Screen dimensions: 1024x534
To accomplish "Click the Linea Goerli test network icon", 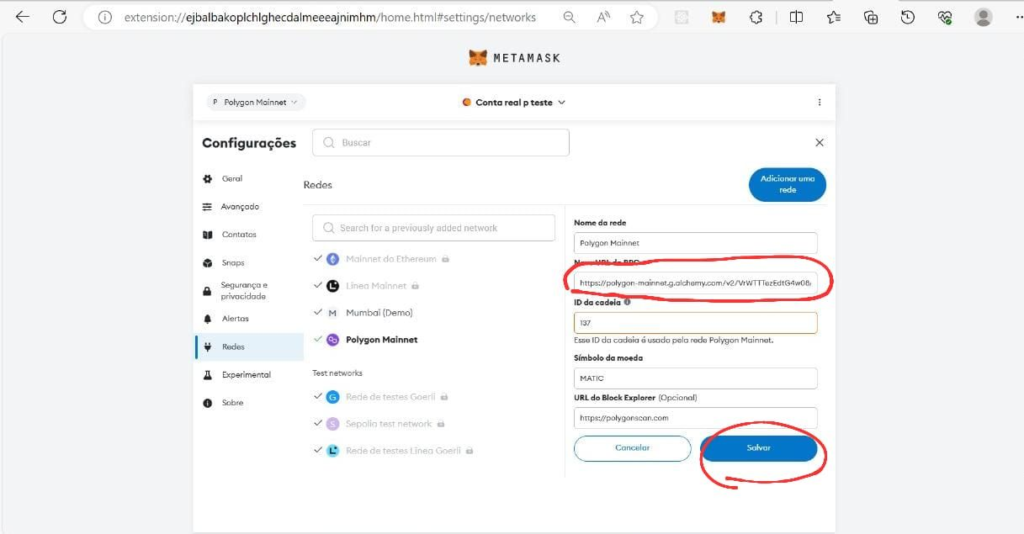I will 332,450.
